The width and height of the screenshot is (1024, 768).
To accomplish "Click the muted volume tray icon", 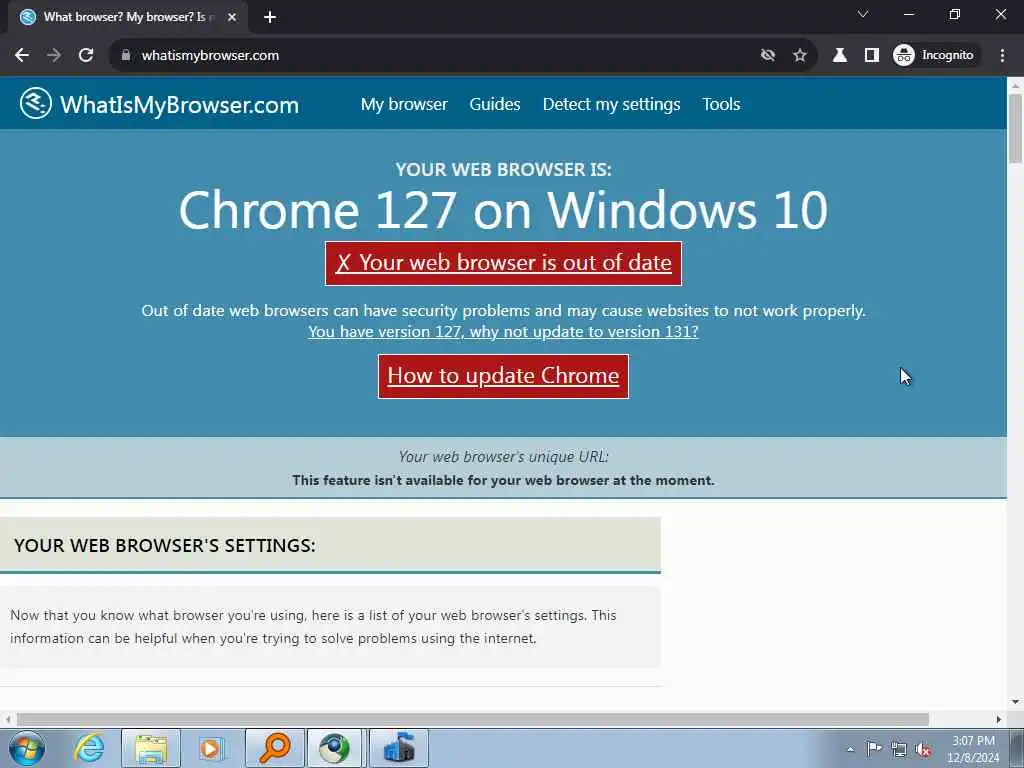I will pyautogui.click(x=923, y=749).
